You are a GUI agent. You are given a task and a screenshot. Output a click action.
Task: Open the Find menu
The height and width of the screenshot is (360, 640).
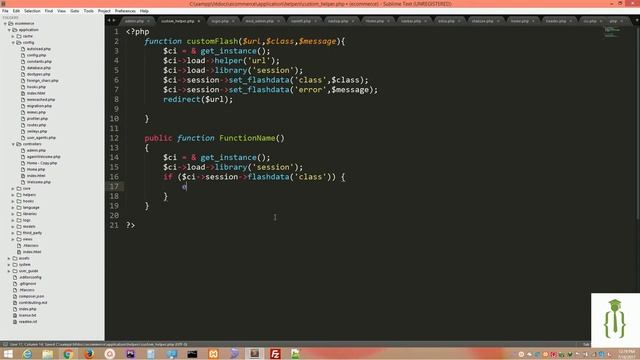tap(49, 11)
